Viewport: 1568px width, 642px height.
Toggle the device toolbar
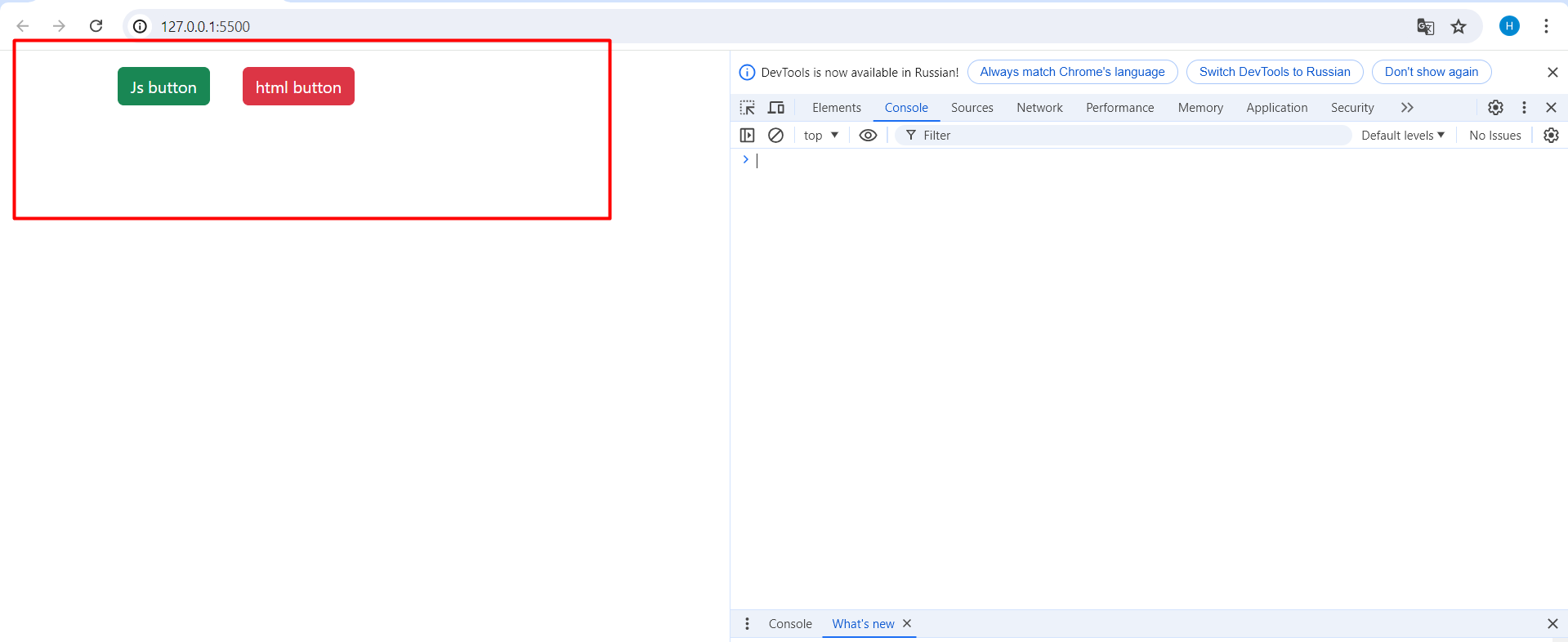click(x=776, y=108)
